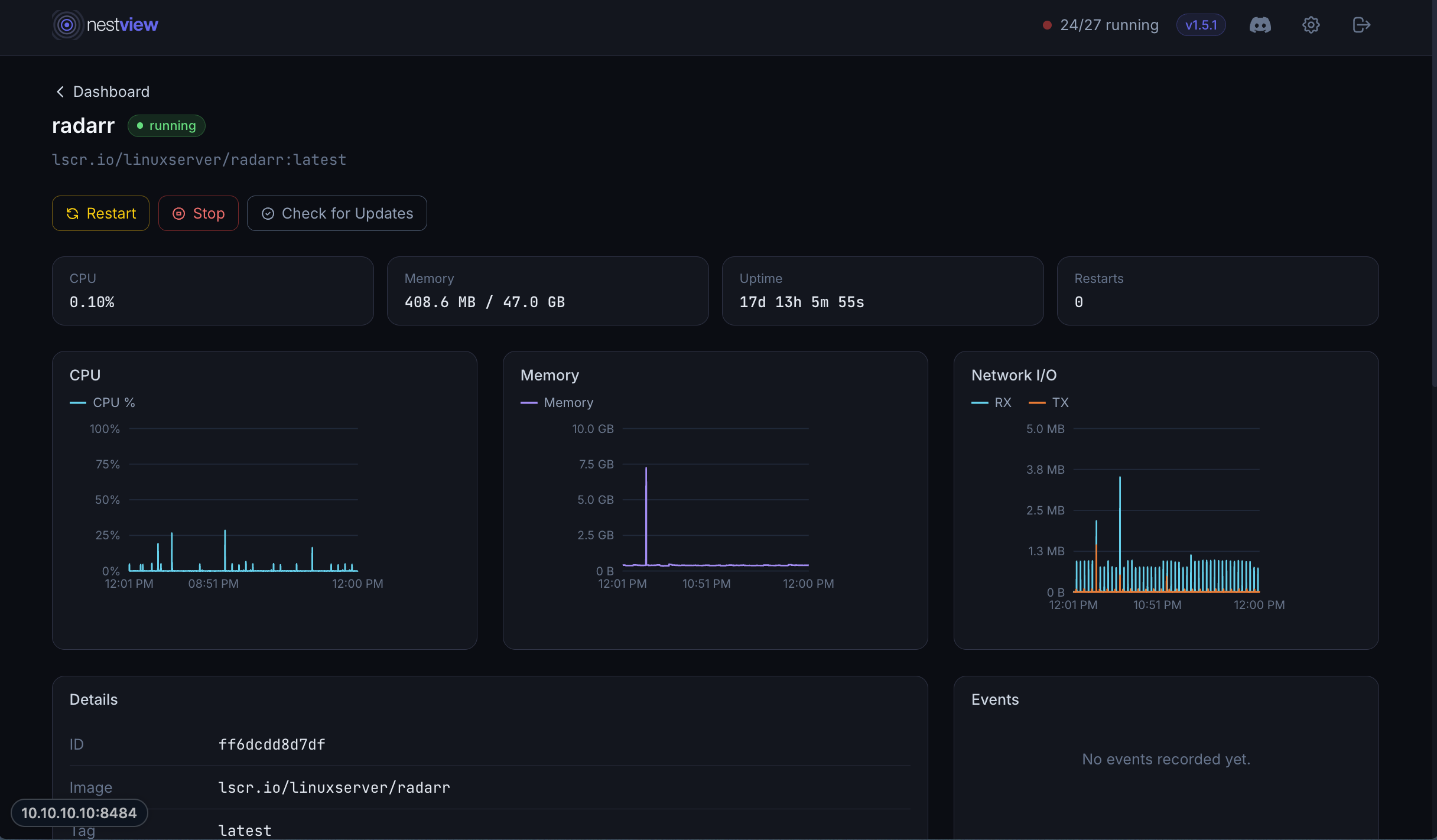Click the nestview logo icon
This screenshot has height=840, width=1437.
click(67, 25)
